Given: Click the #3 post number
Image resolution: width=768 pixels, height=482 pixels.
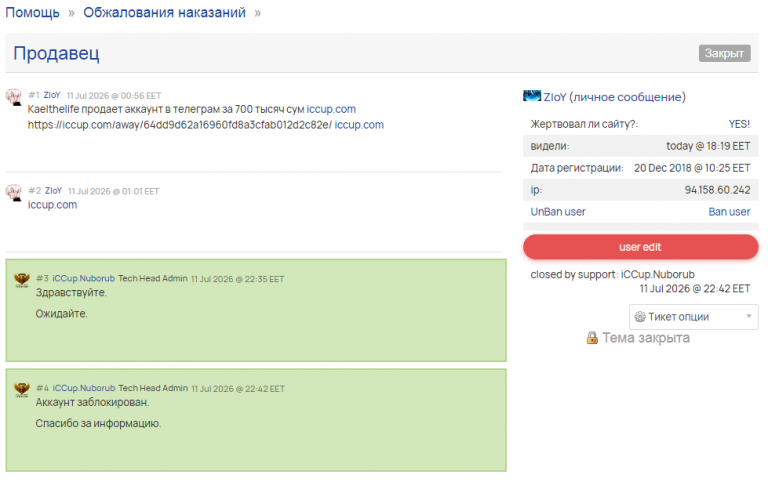Looking at the screenshot, I should pos(42,278).
